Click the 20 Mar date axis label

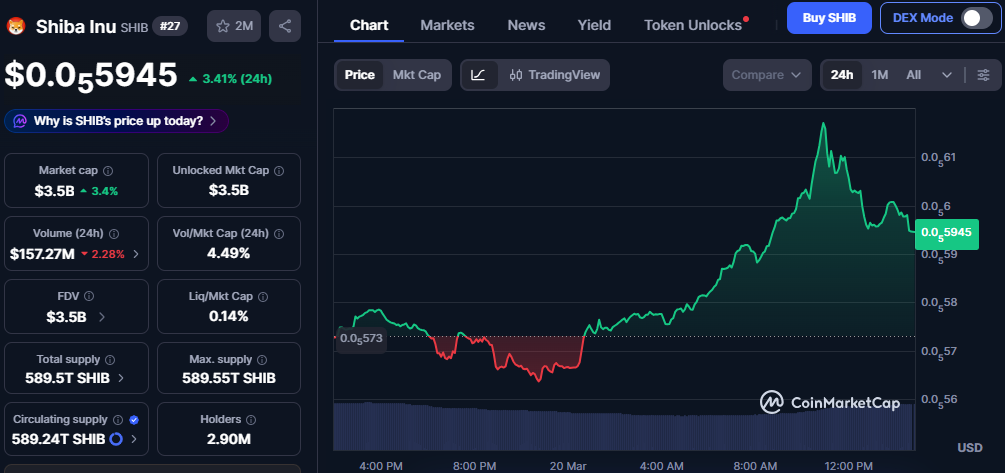point(568,466)
